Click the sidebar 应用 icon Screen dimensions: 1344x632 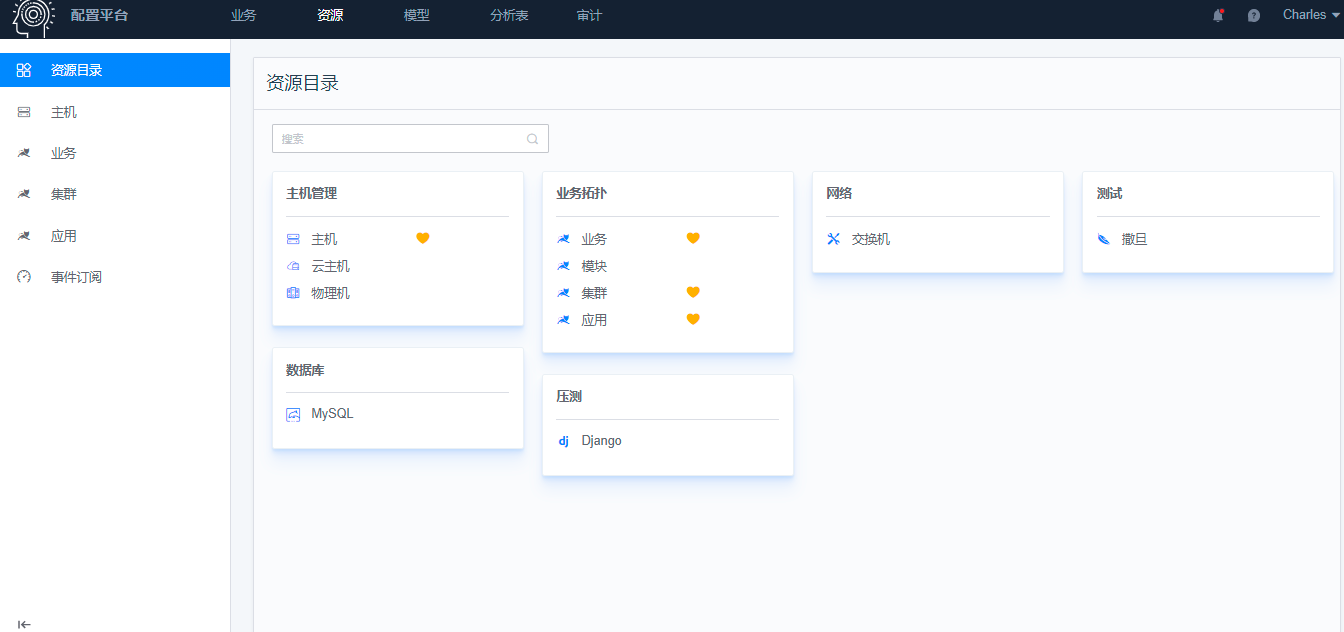[x=24, y=236]
